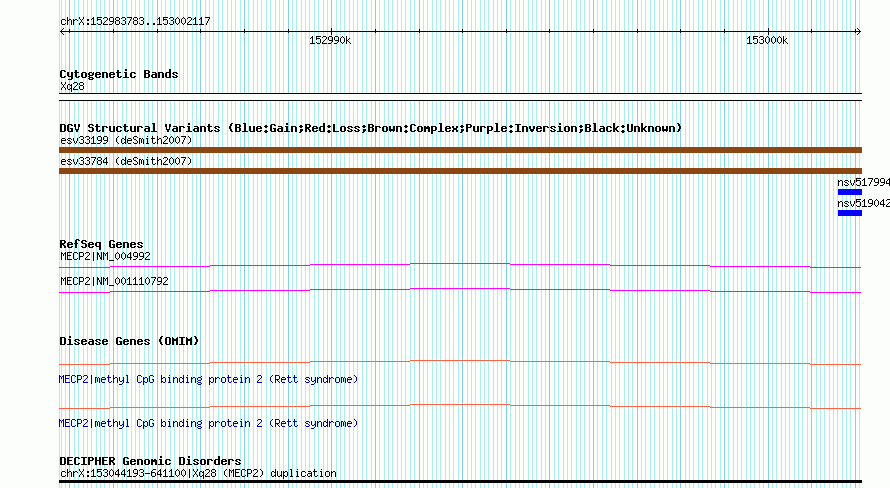Click the 152990k ruler marker

(330, 40)
